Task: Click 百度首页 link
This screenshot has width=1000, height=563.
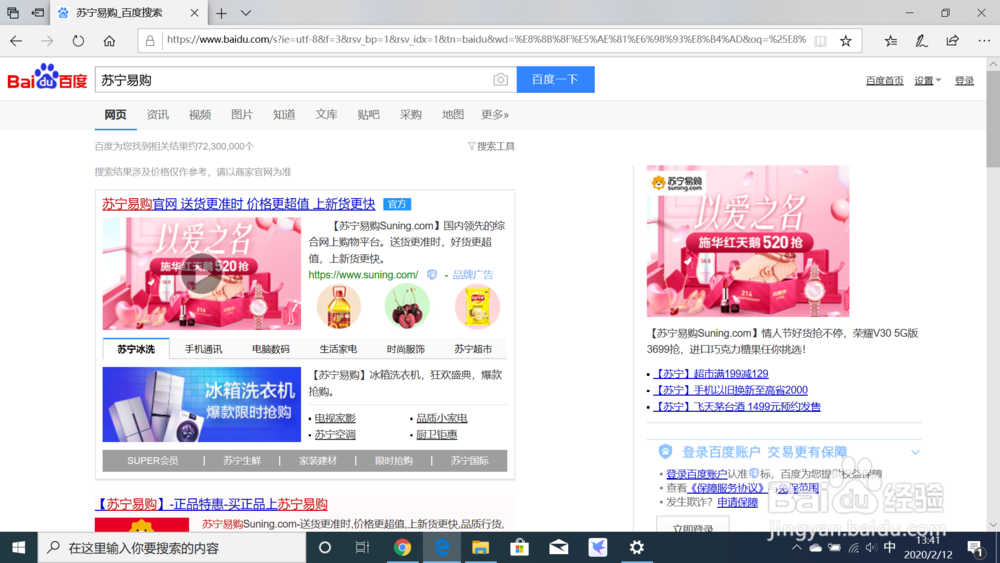Action: [885, 80]
